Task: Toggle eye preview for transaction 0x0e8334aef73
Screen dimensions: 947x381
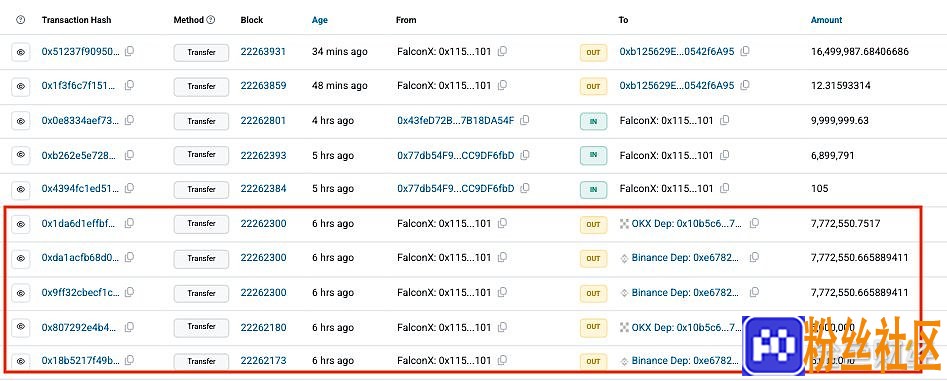Action: pyautogui.click(x=21, y=121)
